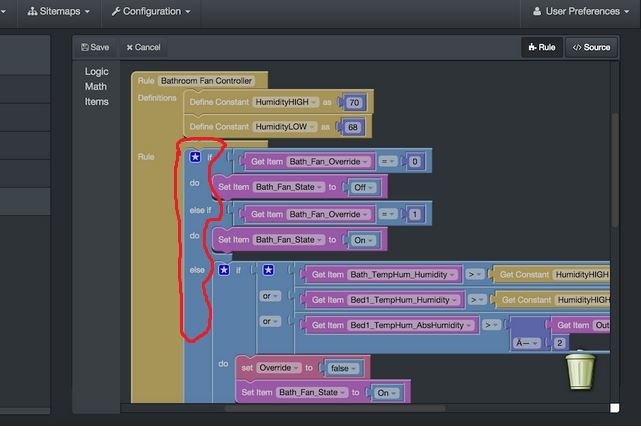Click the vertical workspace scrollbar
This screenshot has height=438, width=641.
[x=615, y=171]
